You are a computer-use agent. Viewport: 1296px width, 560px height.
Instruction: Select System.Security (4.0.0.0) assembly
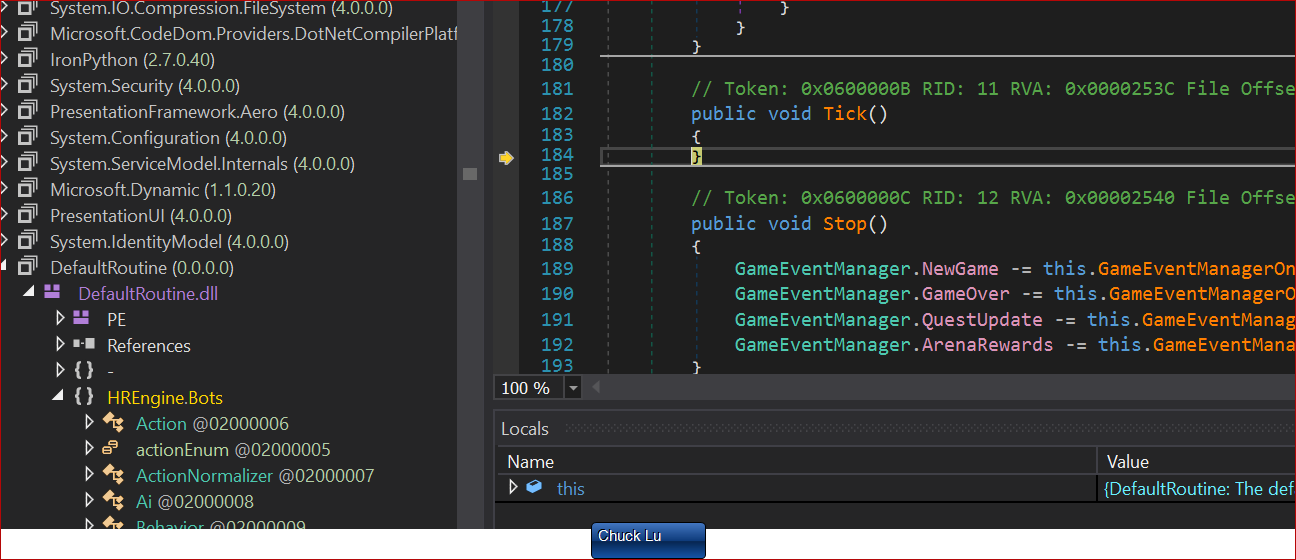click(145, 86)
